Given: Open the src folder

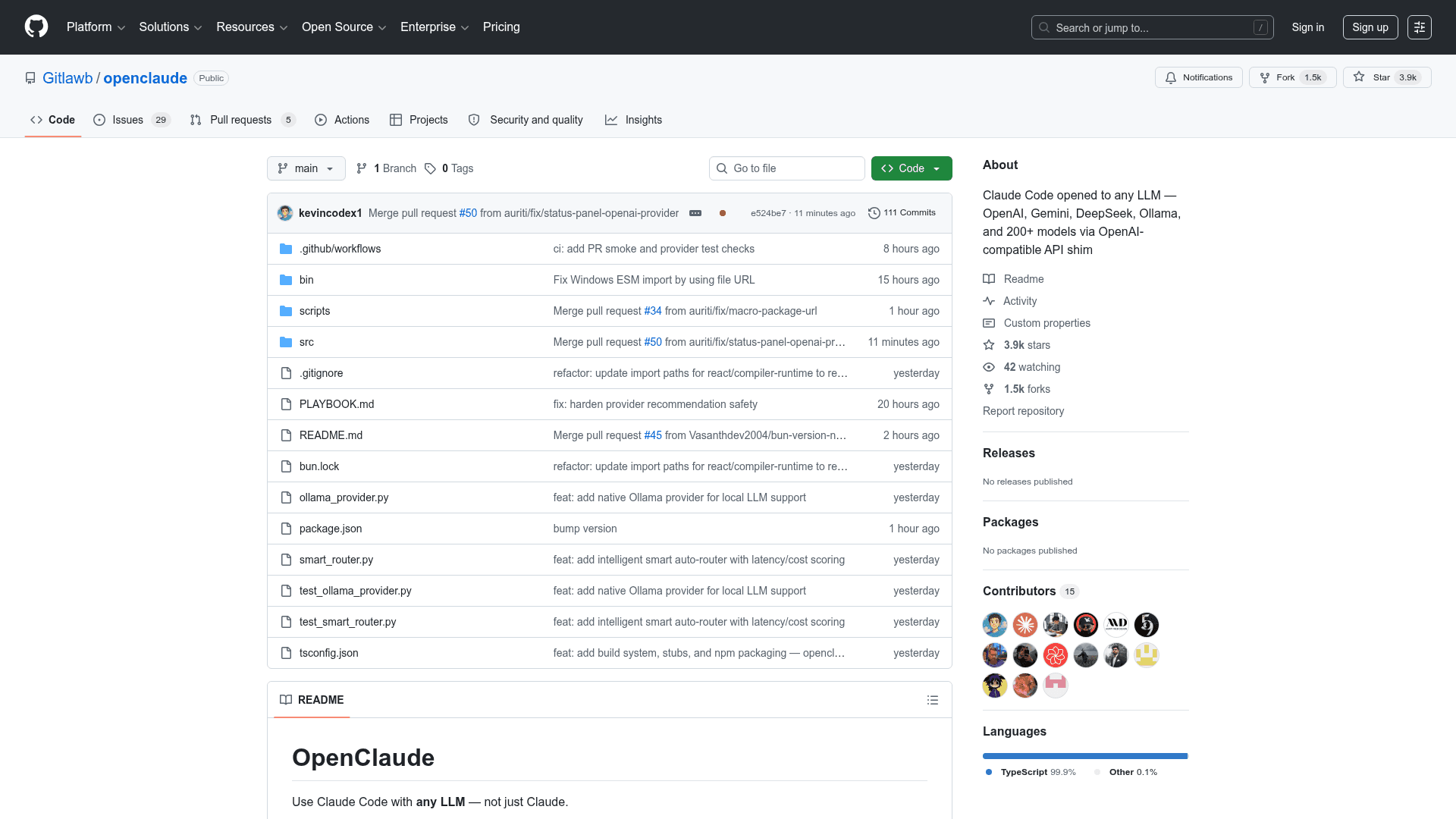Looking at the screenshot, I should pyautogui.click(x=306, y=342).
